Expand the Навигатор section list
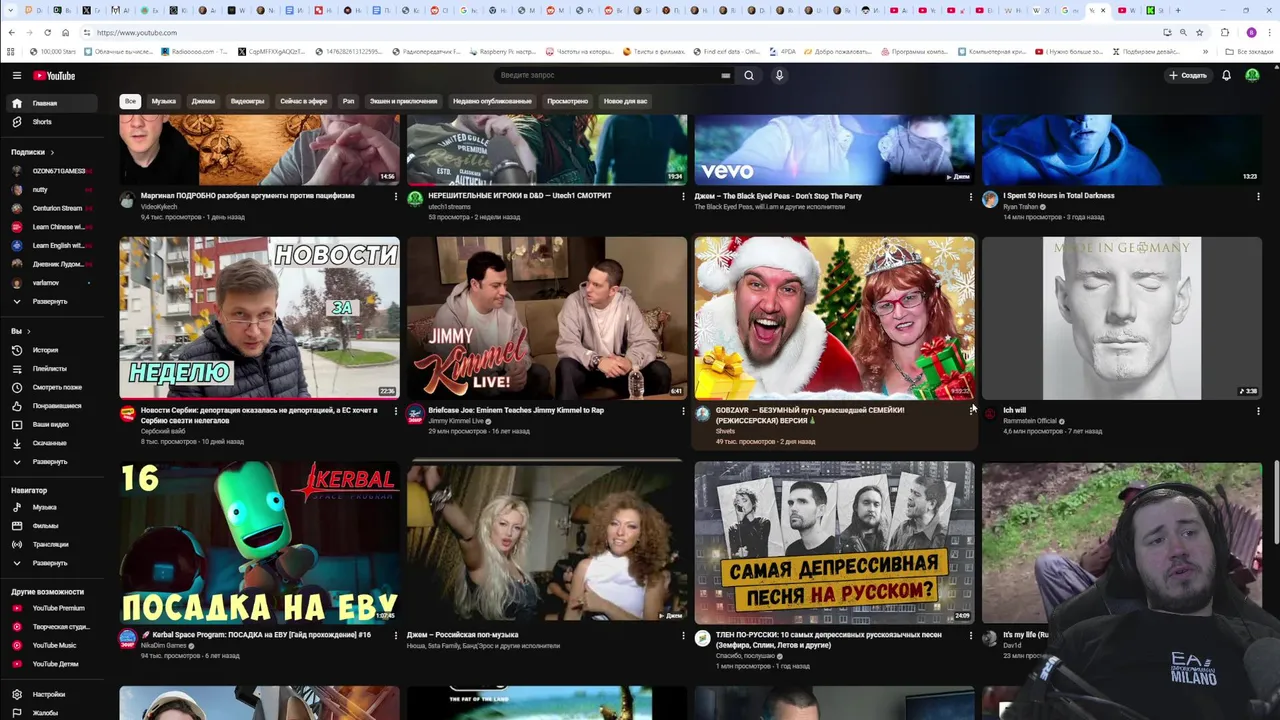 52,563
